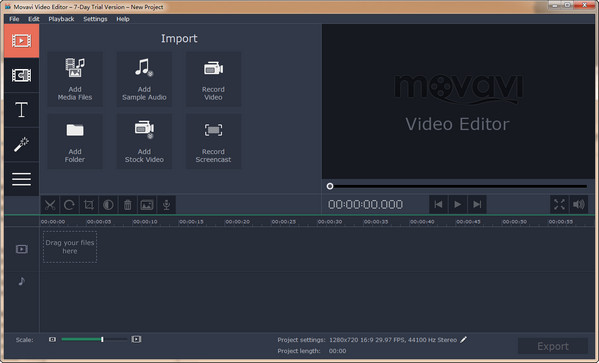Click the 00:00:30 mark on timeline ruler
The height and width of the screenshot is (363, 599).
[x=330, y=222]
